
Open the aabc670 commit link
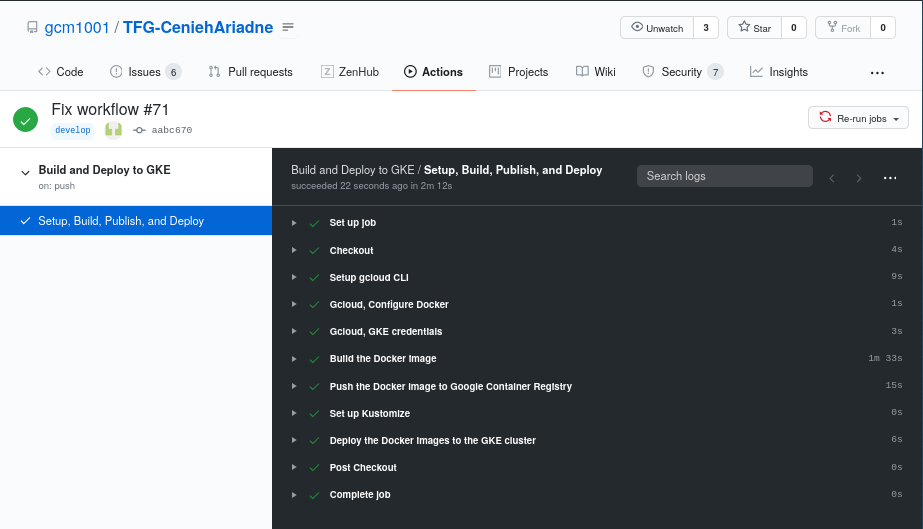171,130
